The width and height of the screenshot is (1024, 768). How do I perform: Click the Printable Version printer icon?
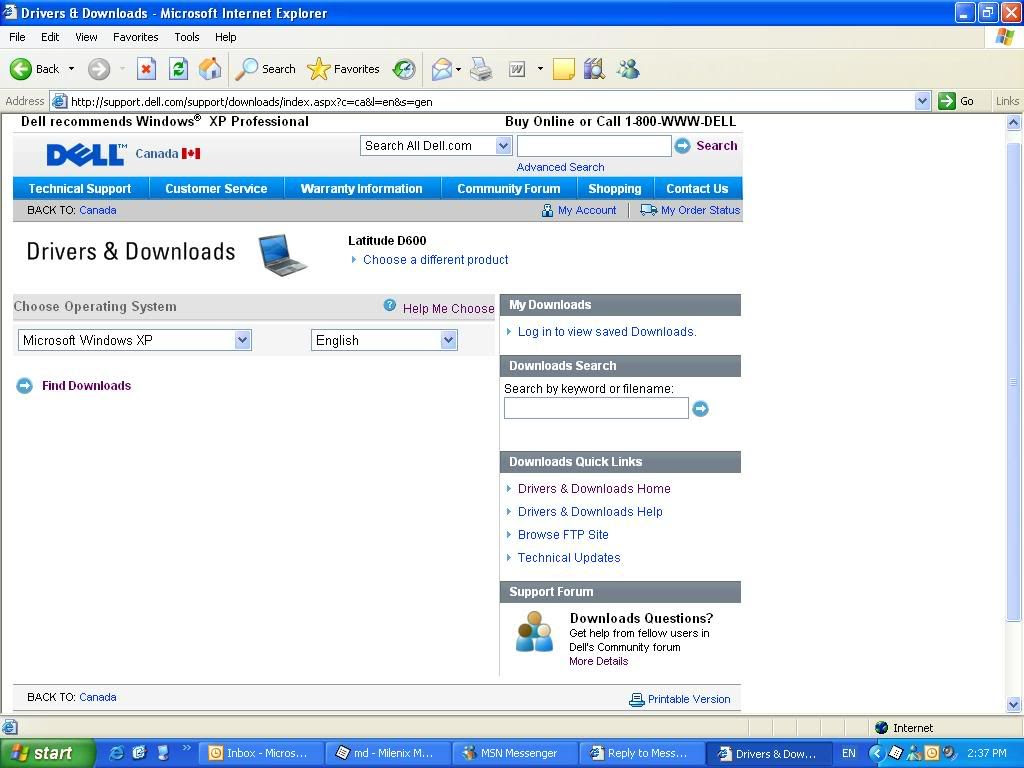coord(637,699)
